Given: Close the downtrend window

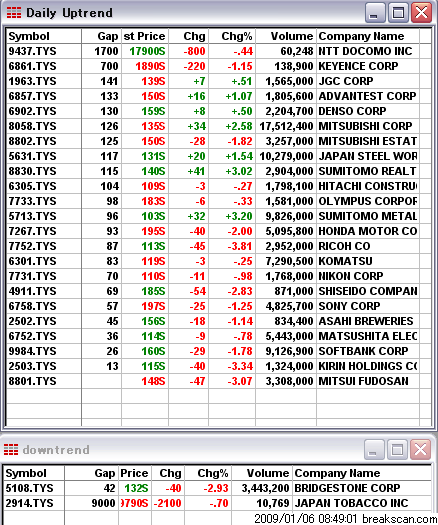Looking at the screenshot, I should point(420,450).
